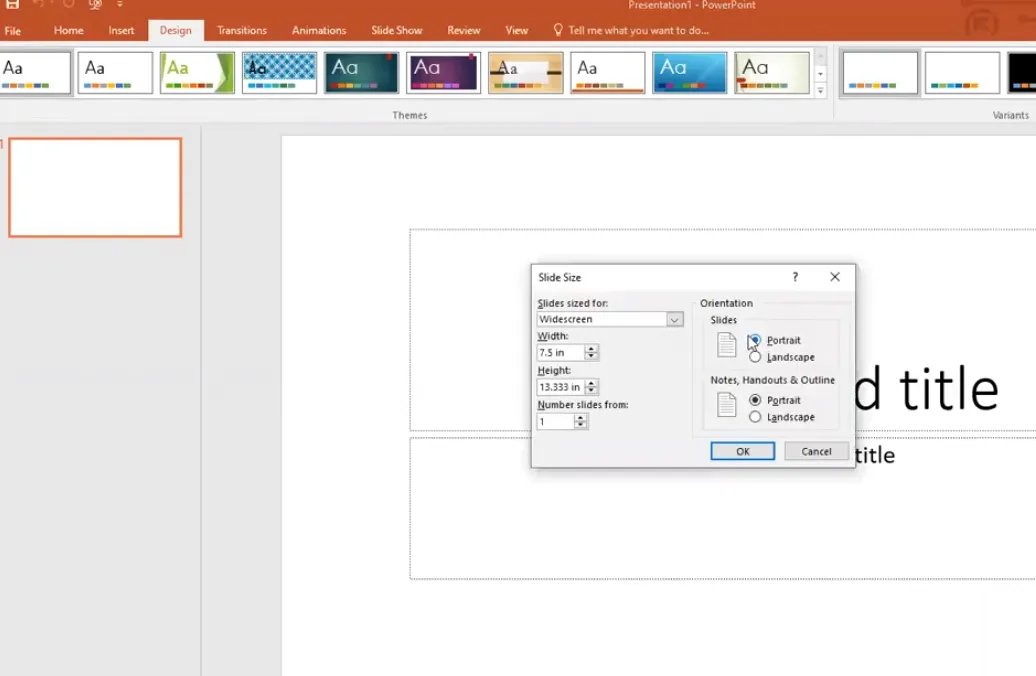Select Landscape for Notes, Handouts & Outline
The image size is (1036, 676).
tap(755, 417)
